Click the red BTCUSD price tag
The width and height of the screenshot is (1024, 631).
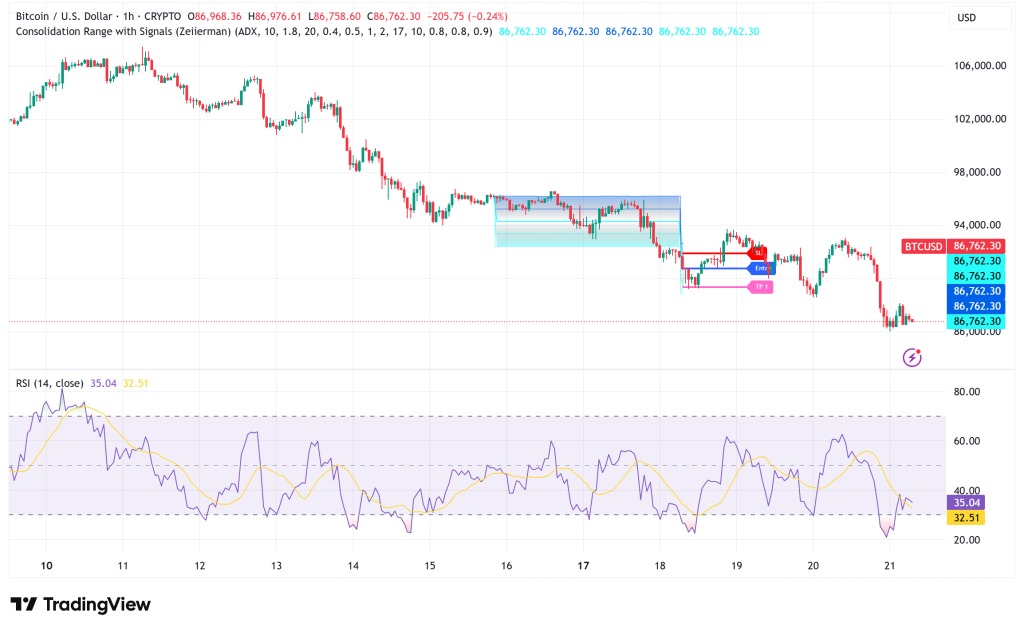[923, 246]
